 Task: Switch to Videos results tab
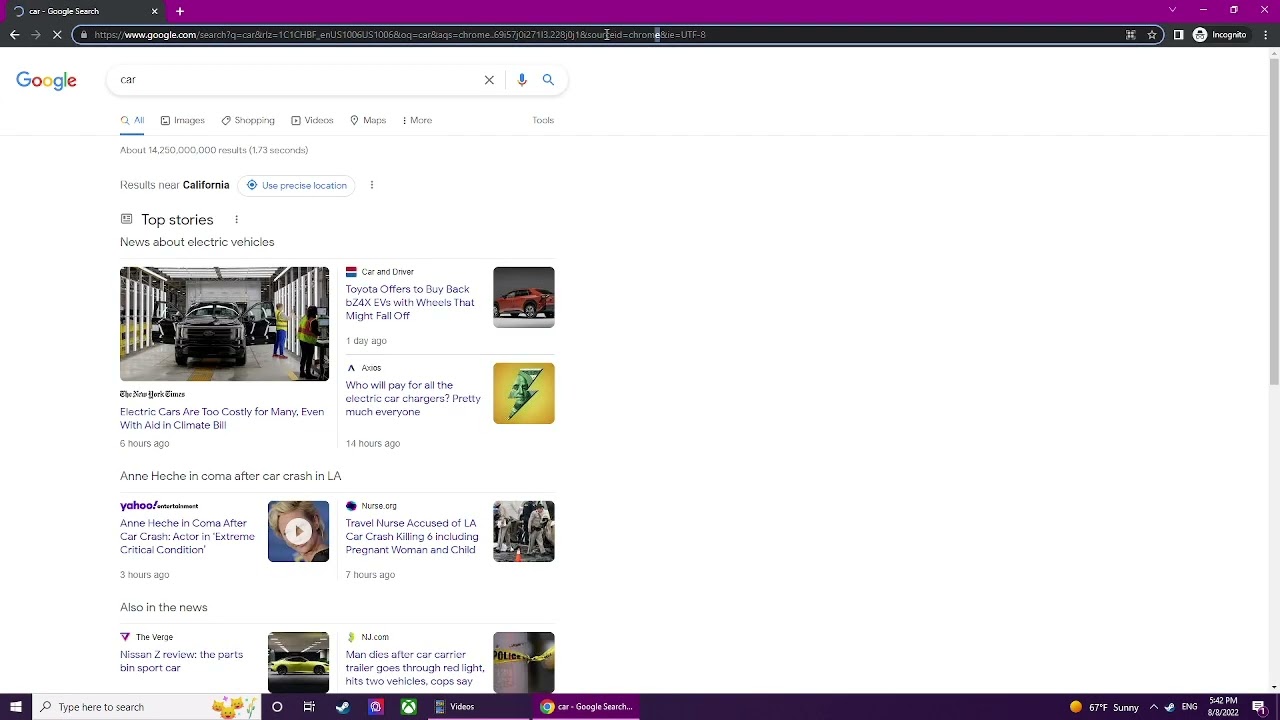(312, 120)
